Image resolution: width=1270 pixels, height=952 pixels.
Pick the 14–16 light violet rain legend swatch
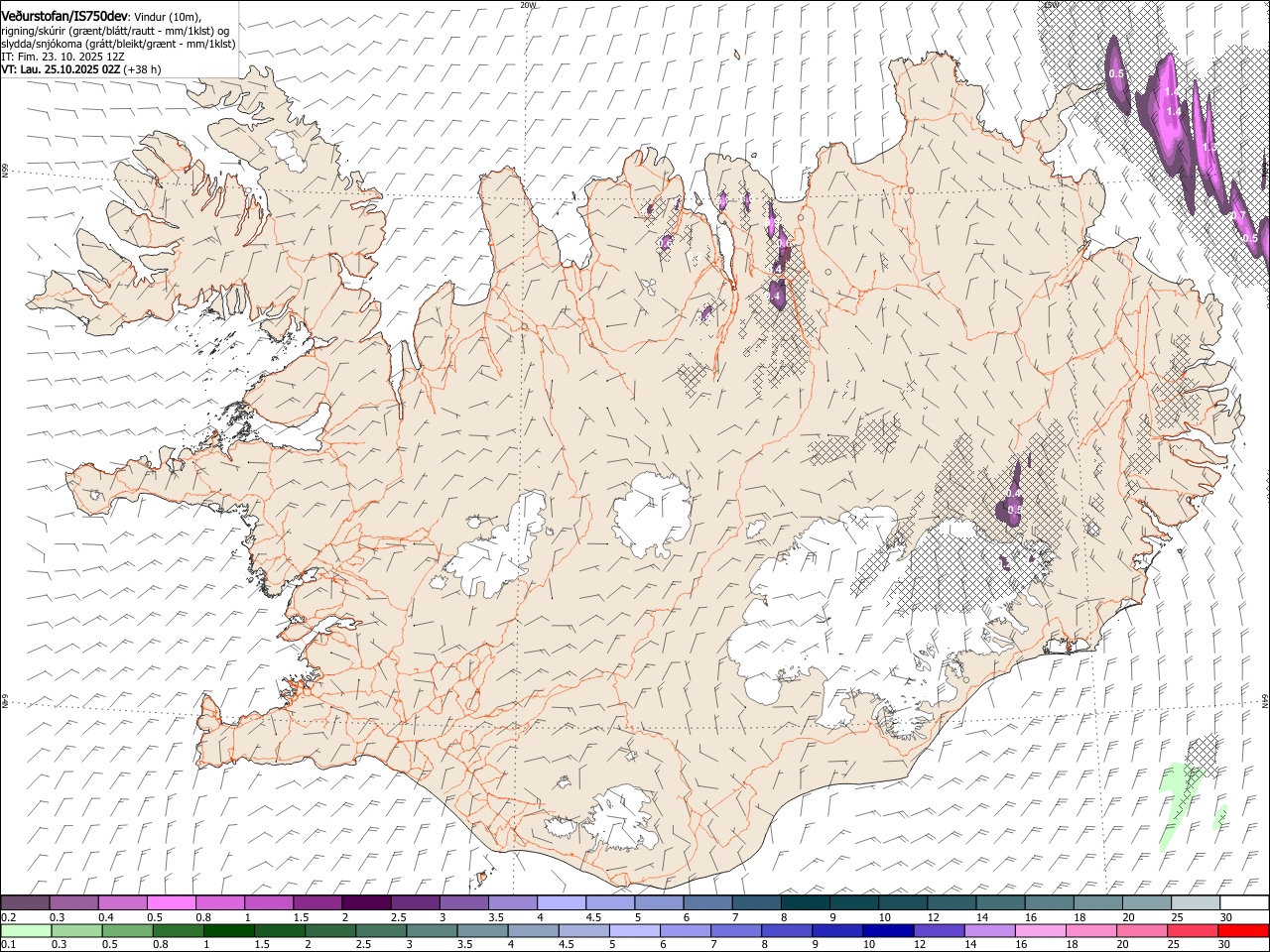tap(989, 930)
